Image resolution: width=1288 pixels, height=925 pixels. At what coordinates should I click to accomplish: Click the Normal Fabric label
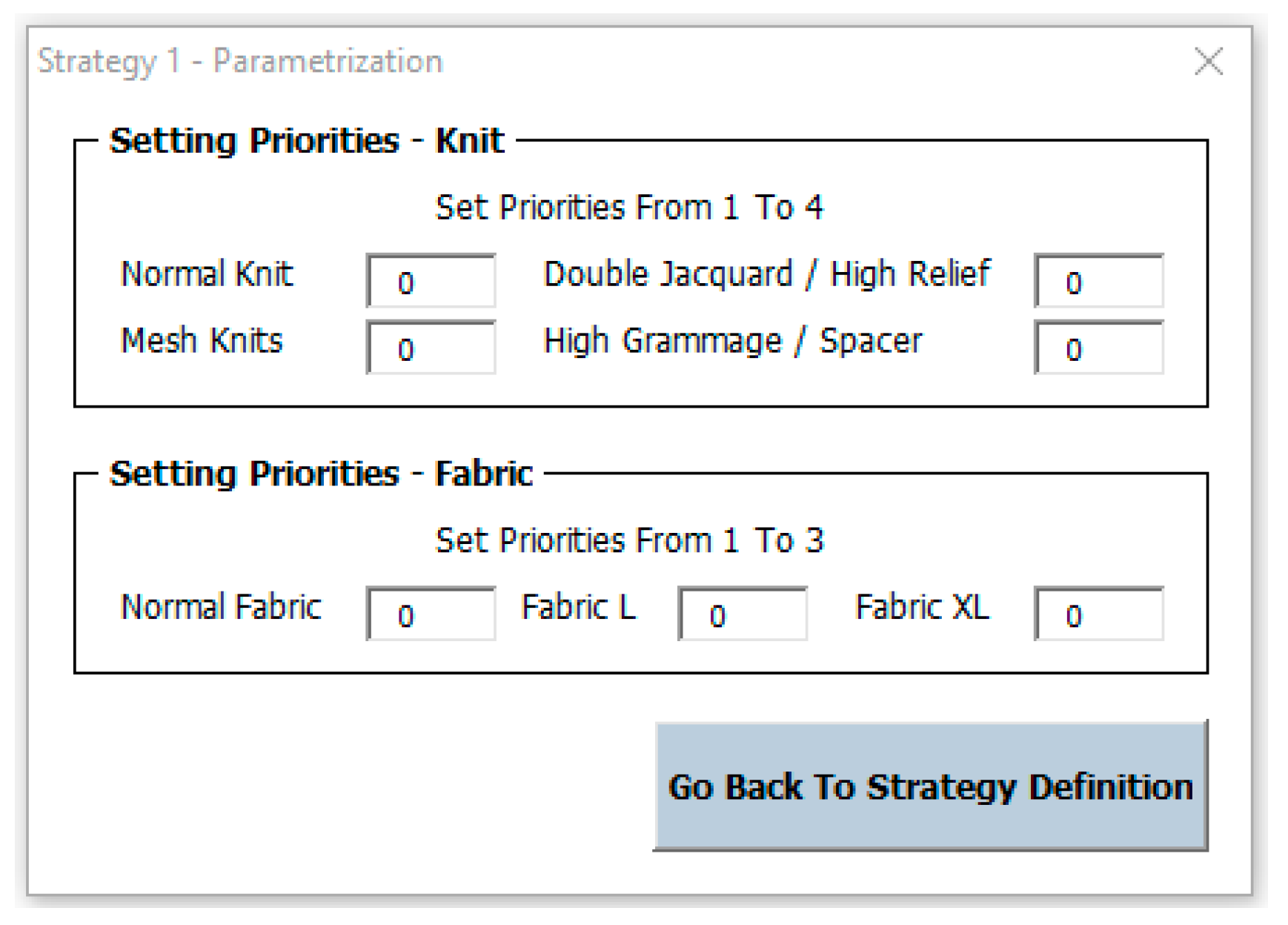click(221, 607)
